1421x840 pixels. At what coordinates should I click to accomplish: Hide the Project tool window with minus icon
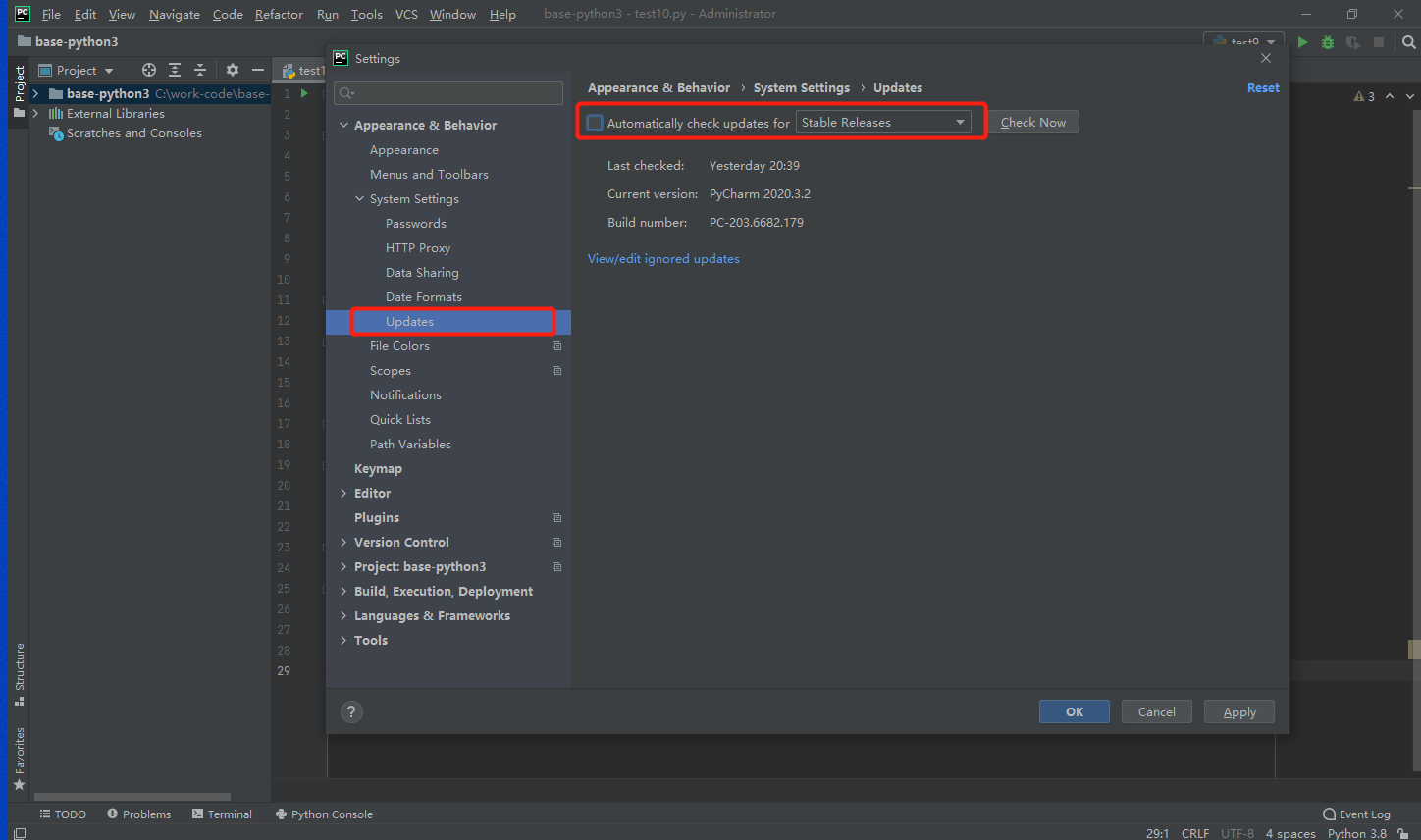point(258,70)
